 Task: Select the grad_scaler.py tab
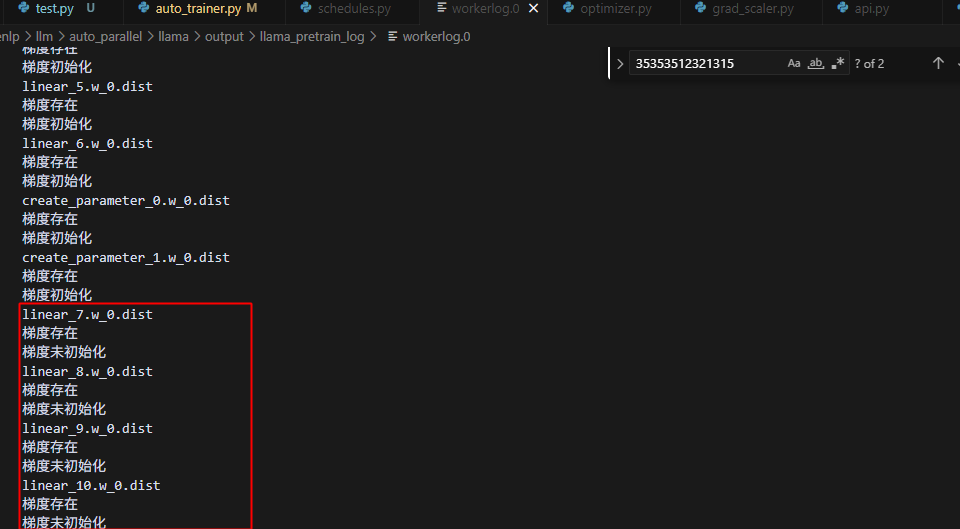click(x=752, y=9)
